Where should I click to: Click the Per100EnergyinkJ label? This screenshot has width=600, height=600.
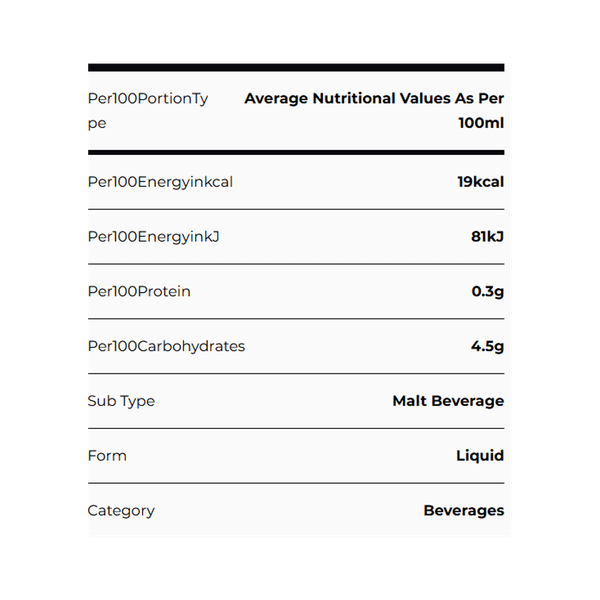[x=153, y=237]
